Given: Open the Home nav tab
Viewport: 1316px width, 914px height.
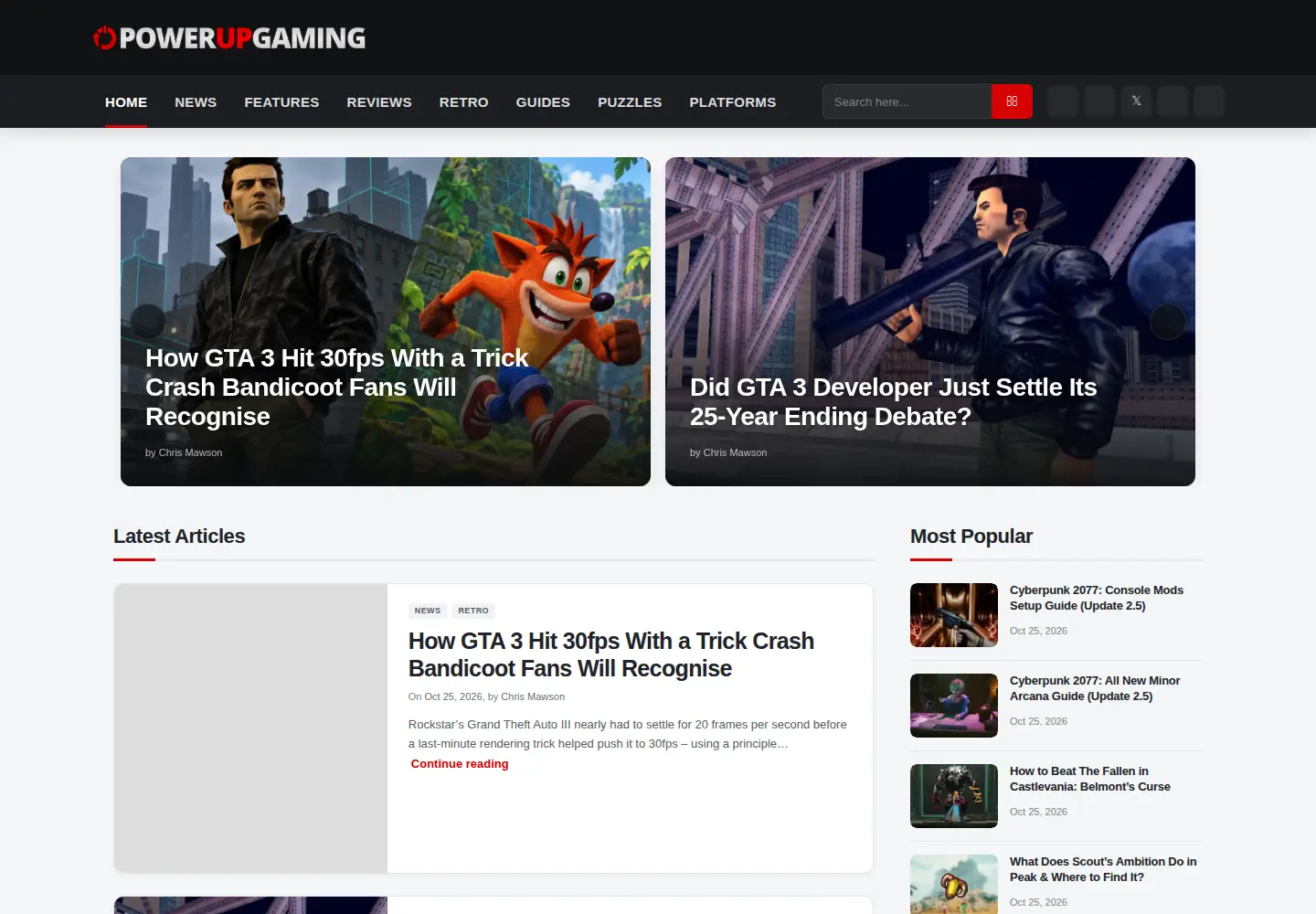Looking at the screenshot, I should 126,102.
